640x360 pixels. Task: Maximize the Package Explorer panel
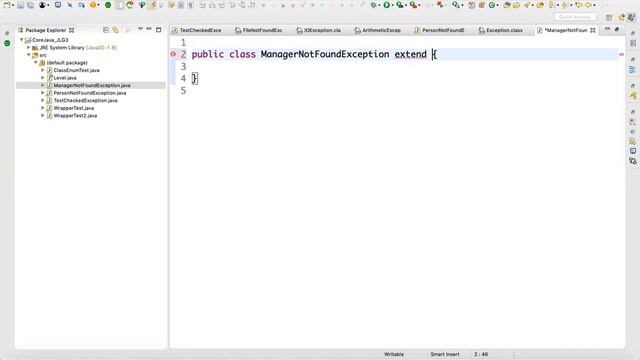click(x=159, y=29)
